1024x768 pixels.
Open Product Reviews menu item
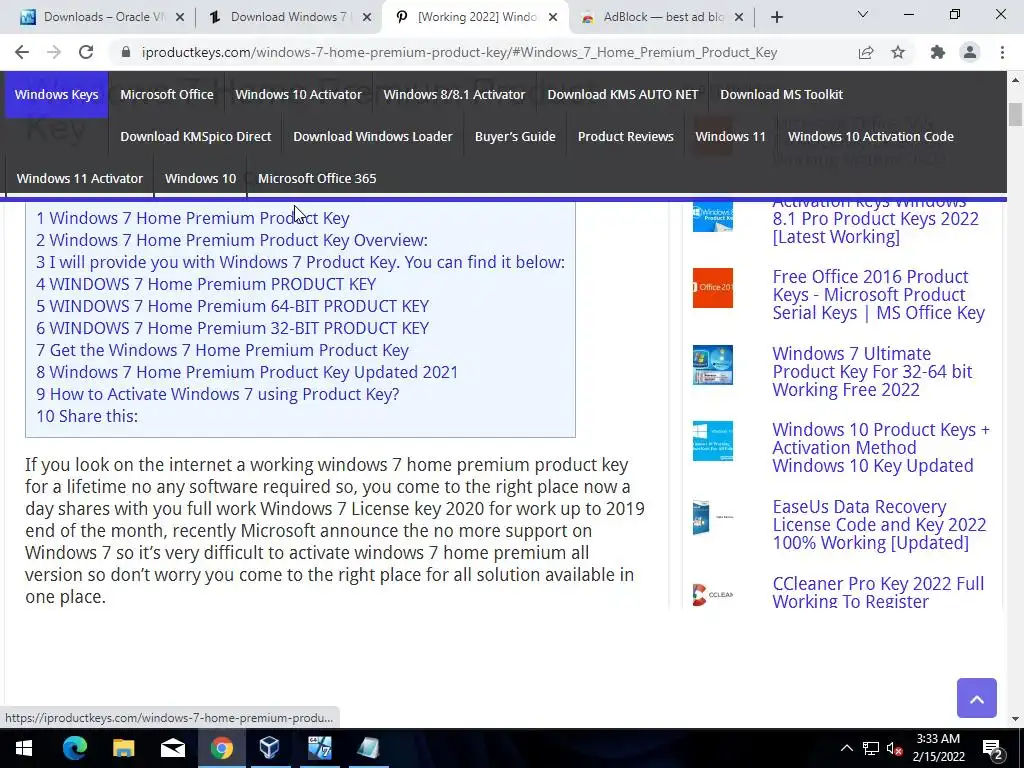[x=625, y=136]
